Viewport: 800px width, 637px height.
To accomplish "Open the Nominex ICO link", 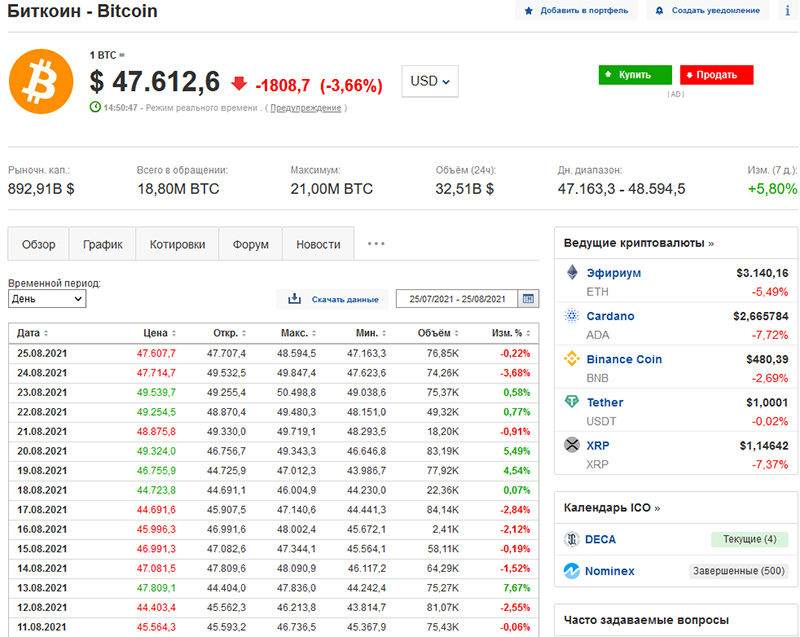I will (x=610, y=571).
